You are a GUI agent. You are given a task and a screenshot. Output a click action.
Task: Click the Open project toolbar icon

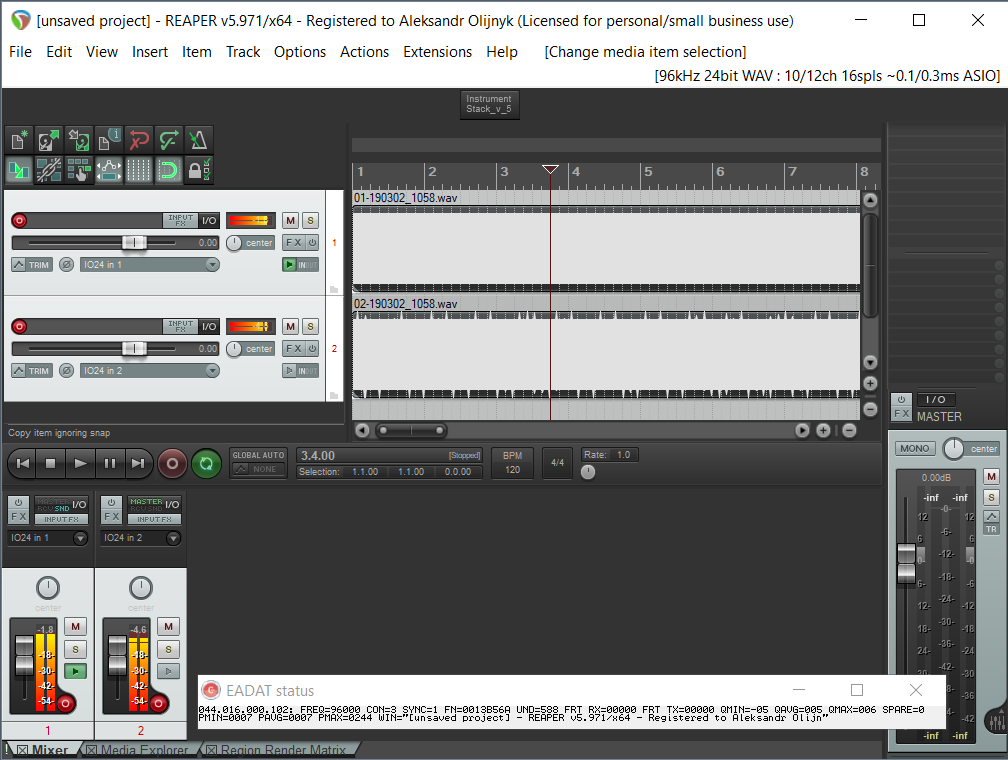click(x=49, y=140)
